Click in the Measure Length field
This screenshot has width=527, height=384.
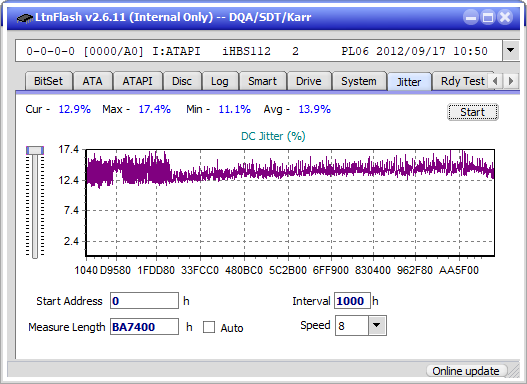(145, 327)
